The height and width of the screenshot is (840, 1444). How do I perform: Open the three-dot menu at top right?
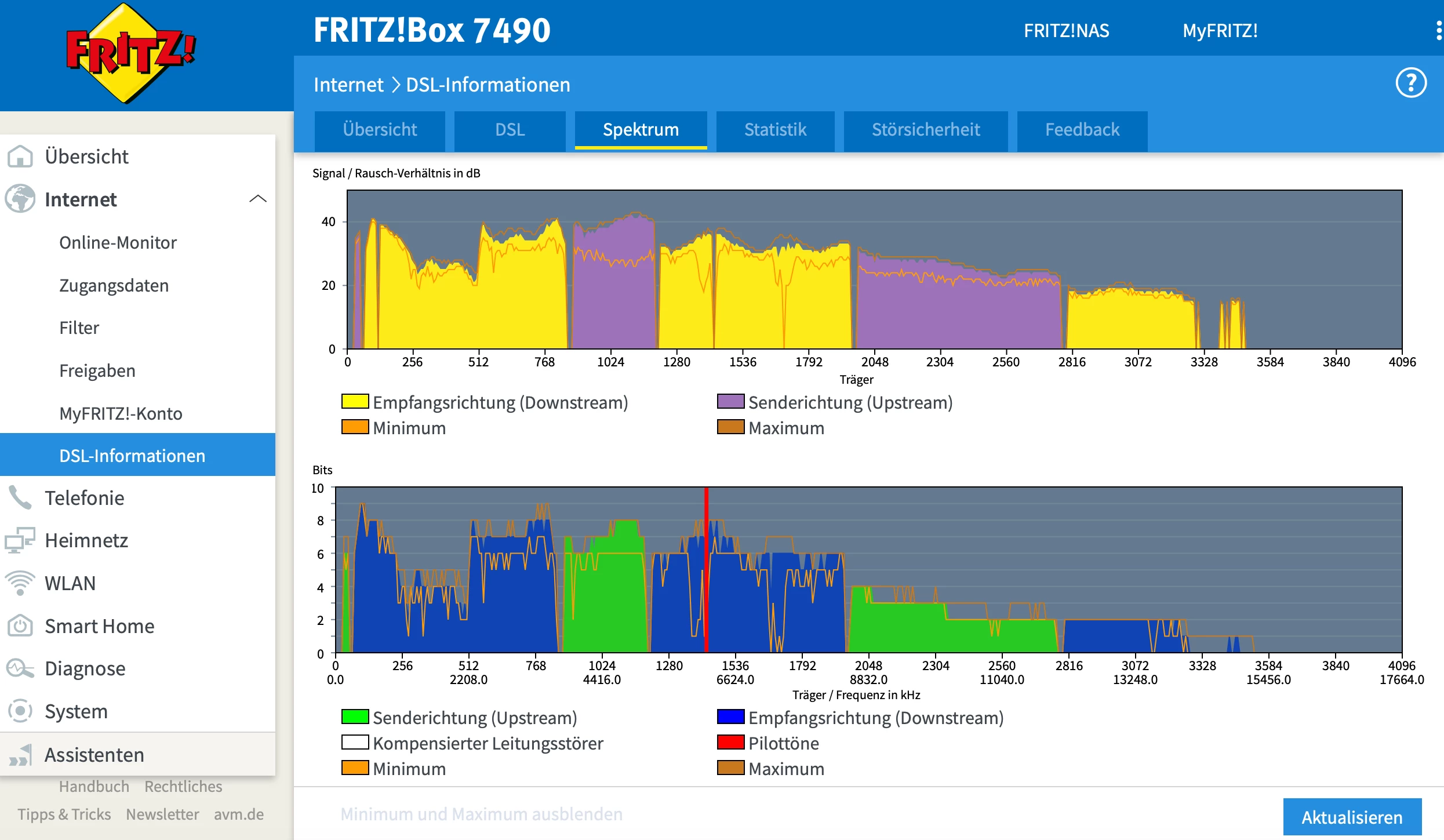point(1438,30)
